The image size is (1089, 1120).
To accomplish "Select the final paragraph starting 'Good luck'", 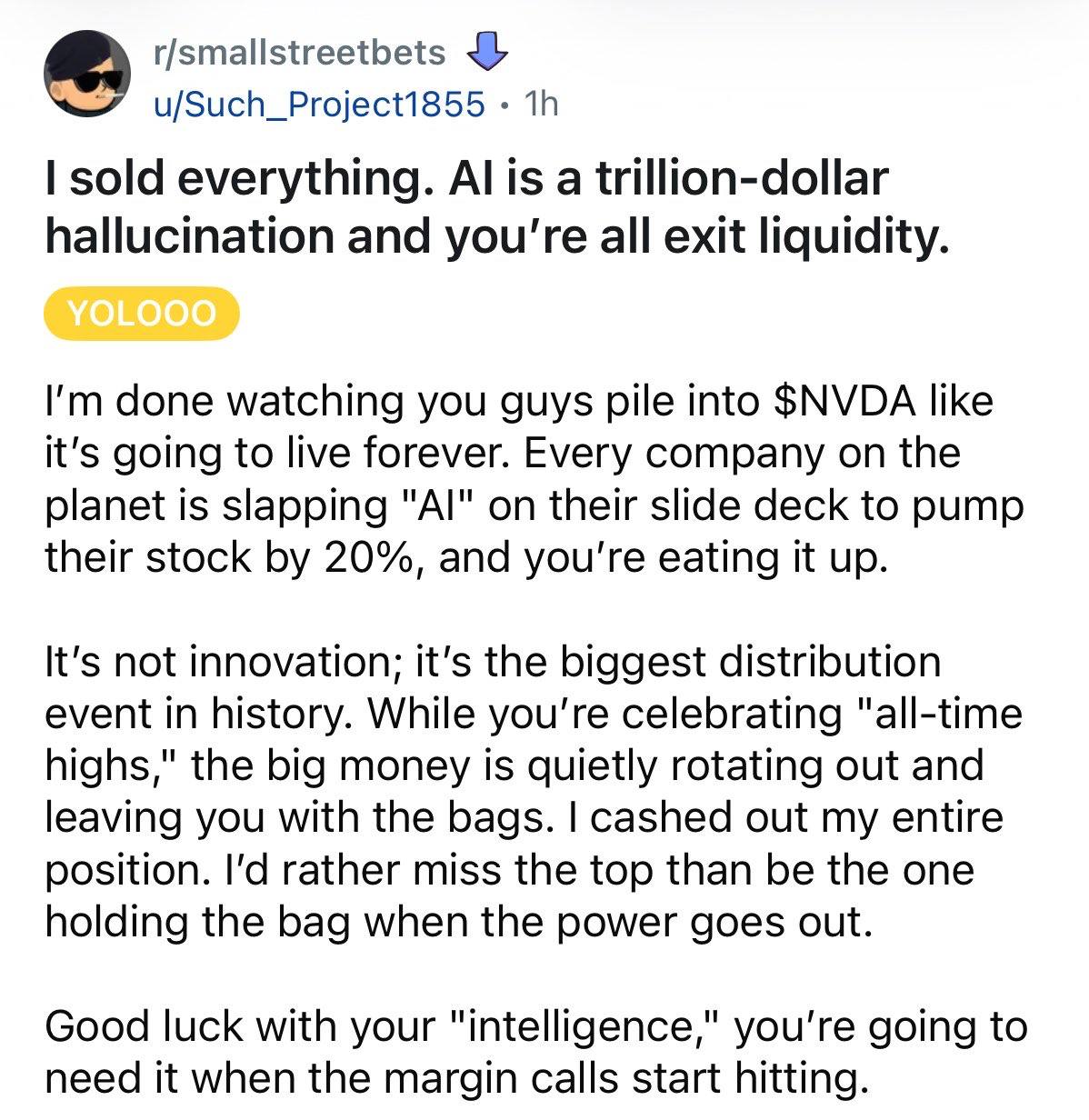I will [536, 1053].
